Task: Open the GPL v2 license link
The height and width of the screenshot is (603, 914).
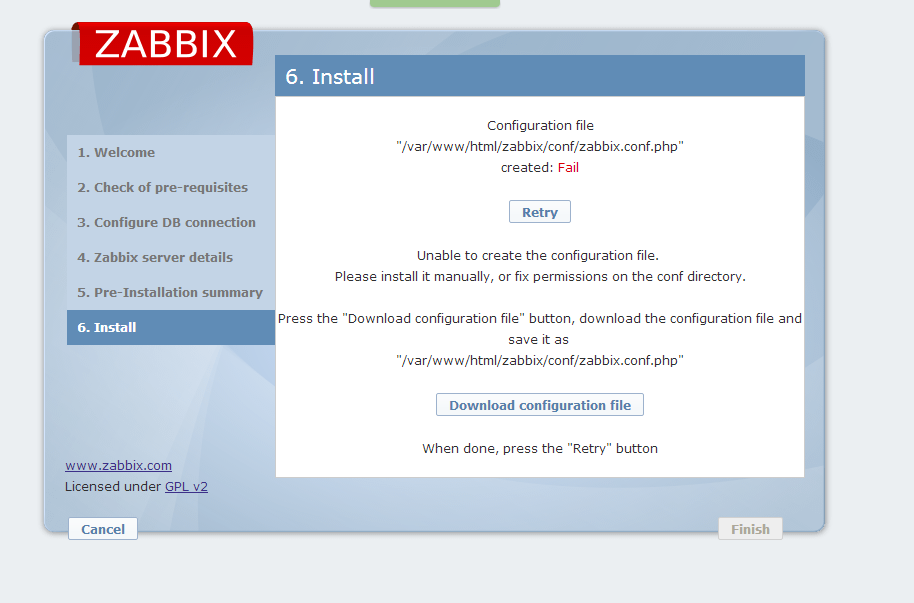Action: click(x=187, y=486)
